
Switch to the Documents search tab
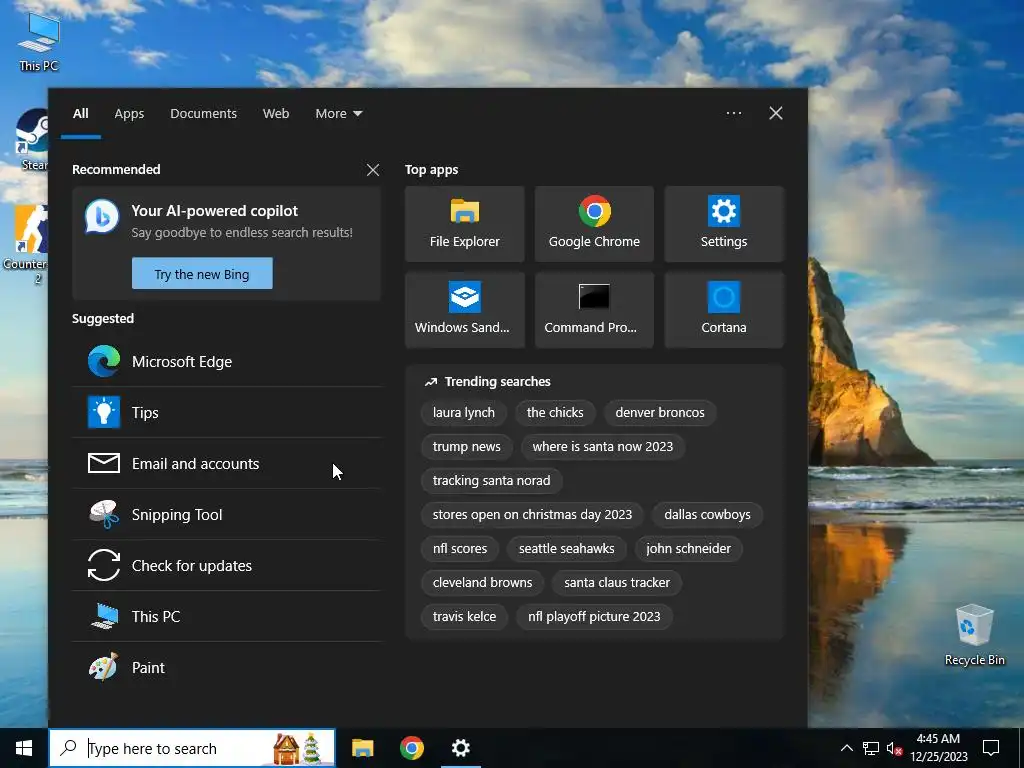pos(203,114)
